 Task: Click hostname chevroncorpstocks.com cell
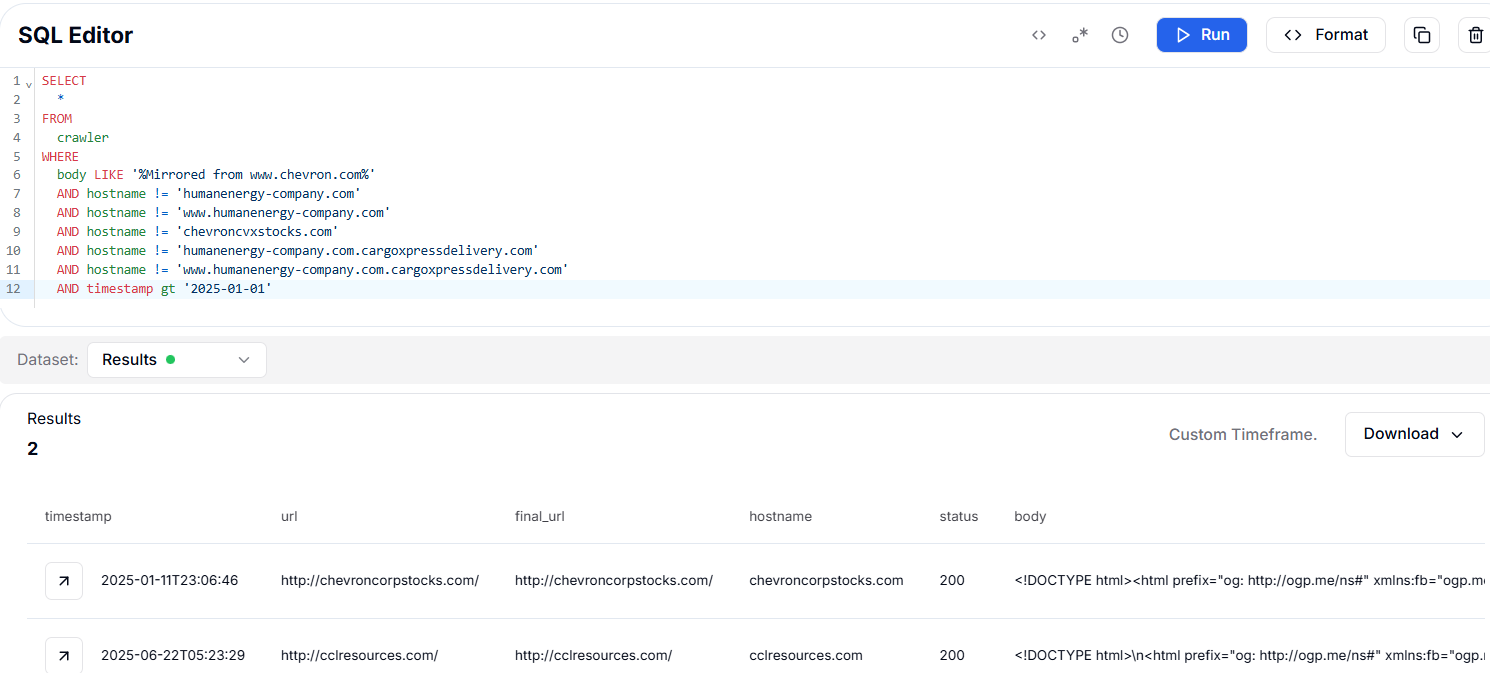tap(826, 581)
